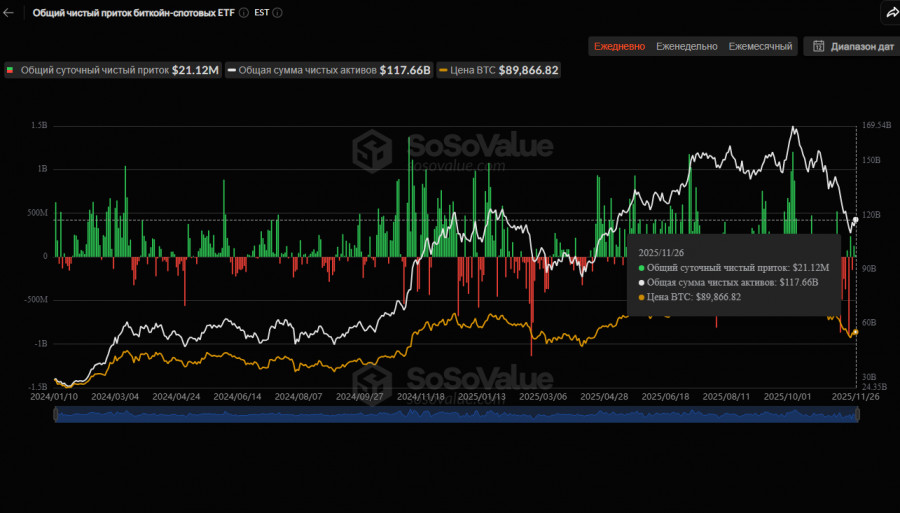Image resolution: width=900 pixels, height=513 pixels.
Task: Click the right handle of the range slider
Action: click(x=857, y=415)
